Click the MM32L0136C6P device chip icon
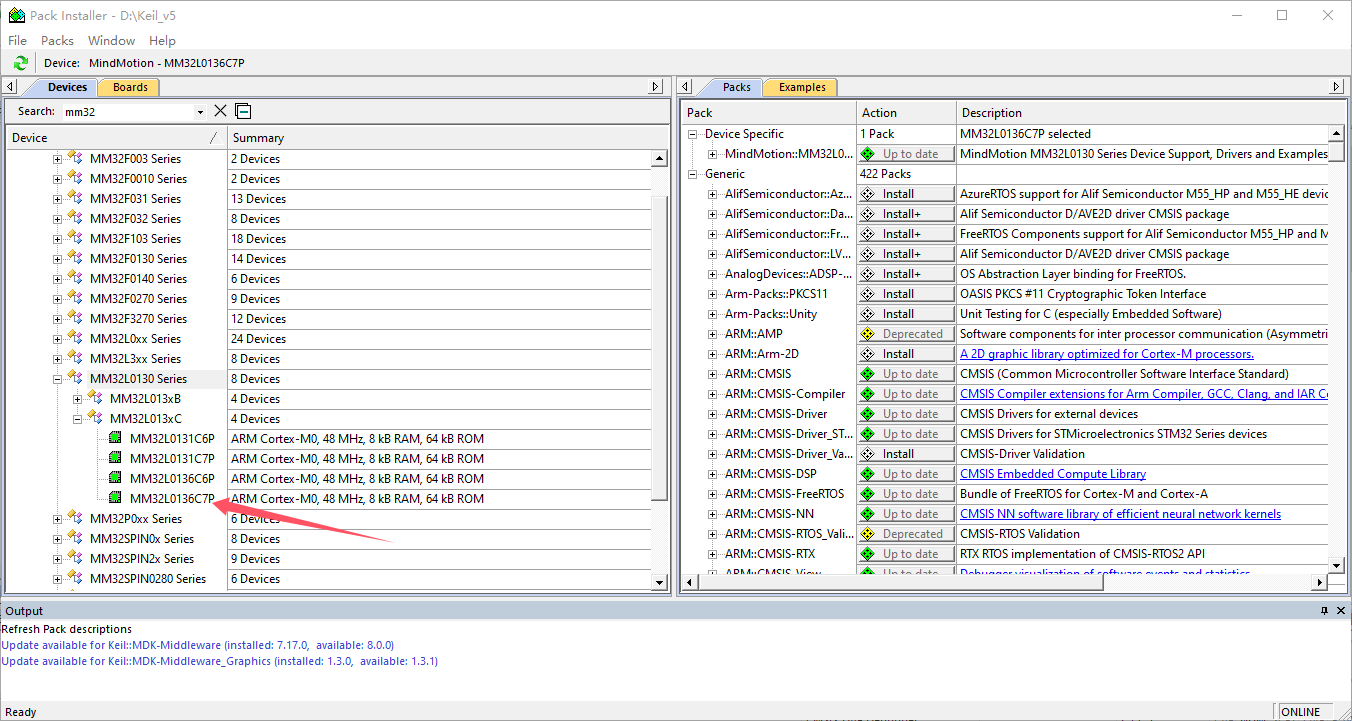1352x721 pixels. click(116, 479)
